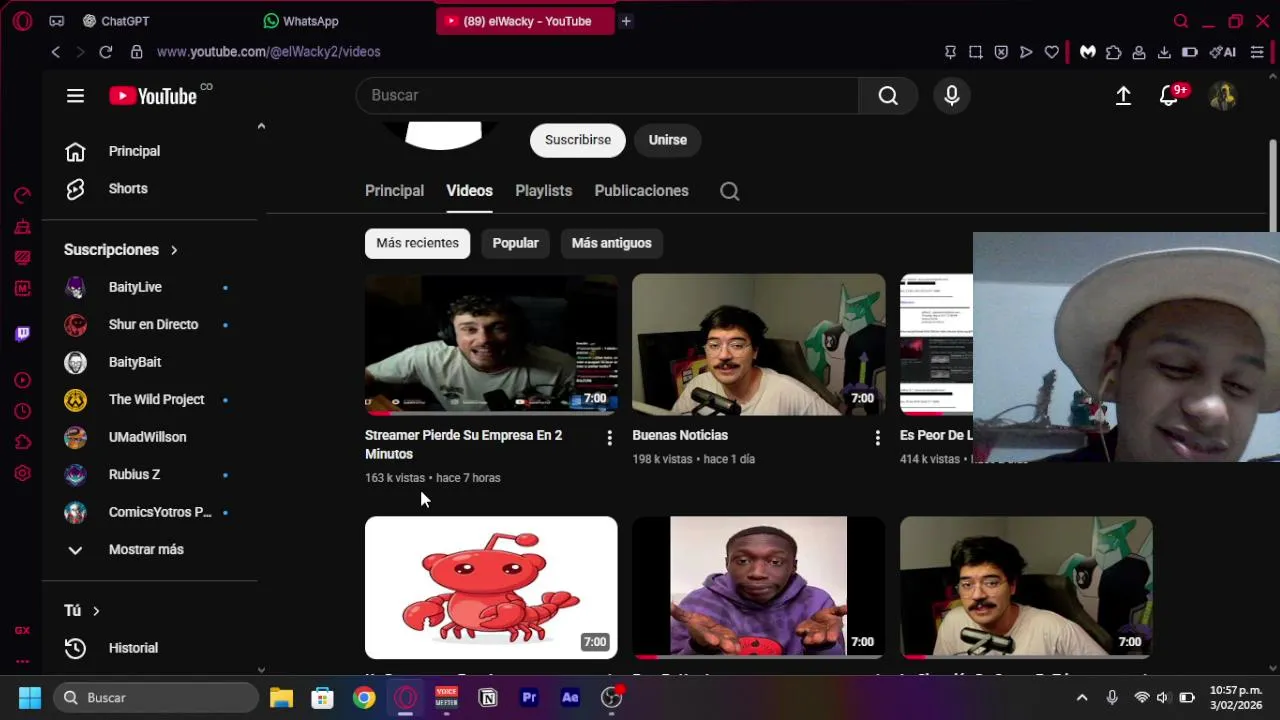
Task: Open the account avatar menu
Action: (x=1223, y=95)
